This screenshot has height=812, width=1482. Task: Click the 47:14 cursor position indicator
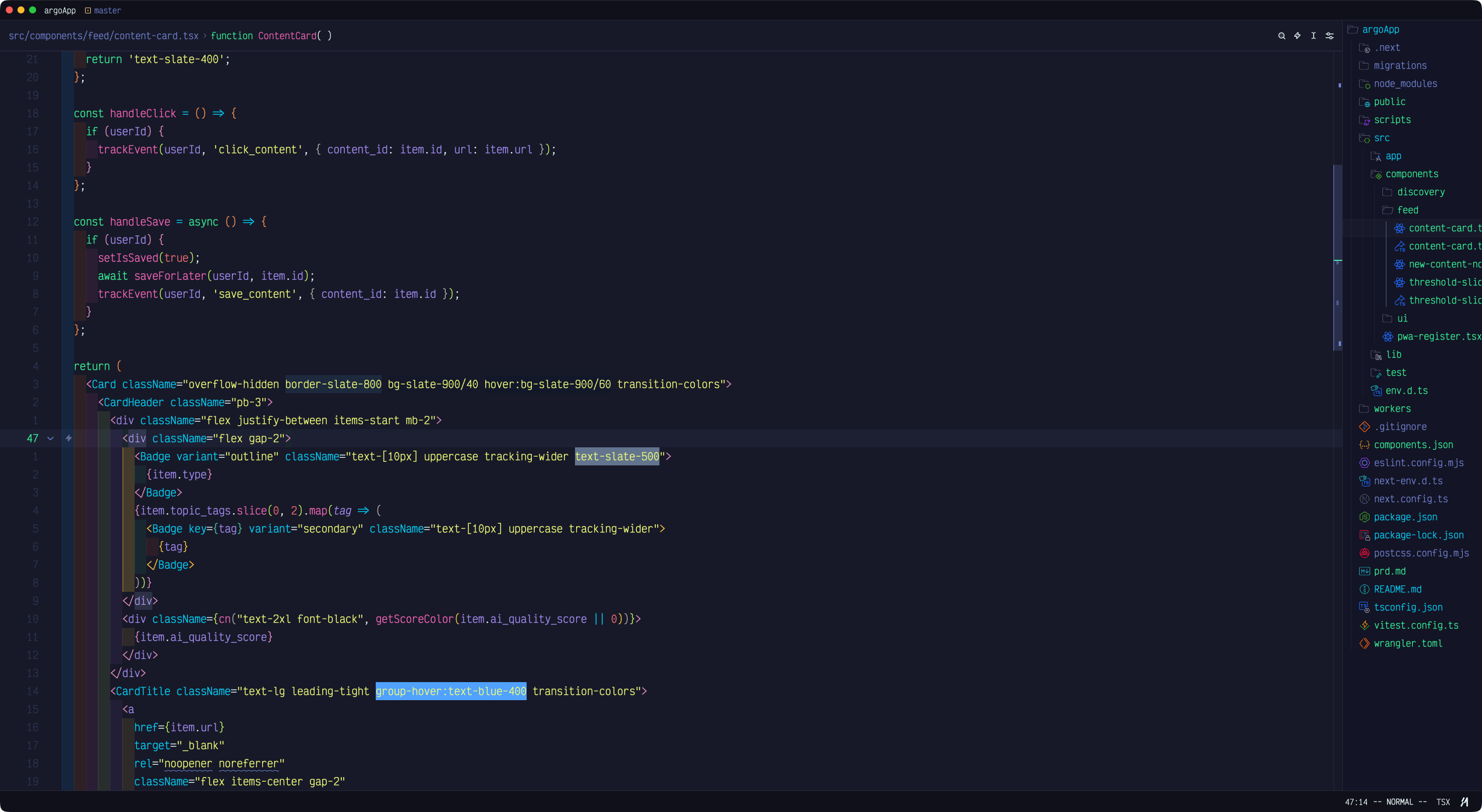point(1356,802)
